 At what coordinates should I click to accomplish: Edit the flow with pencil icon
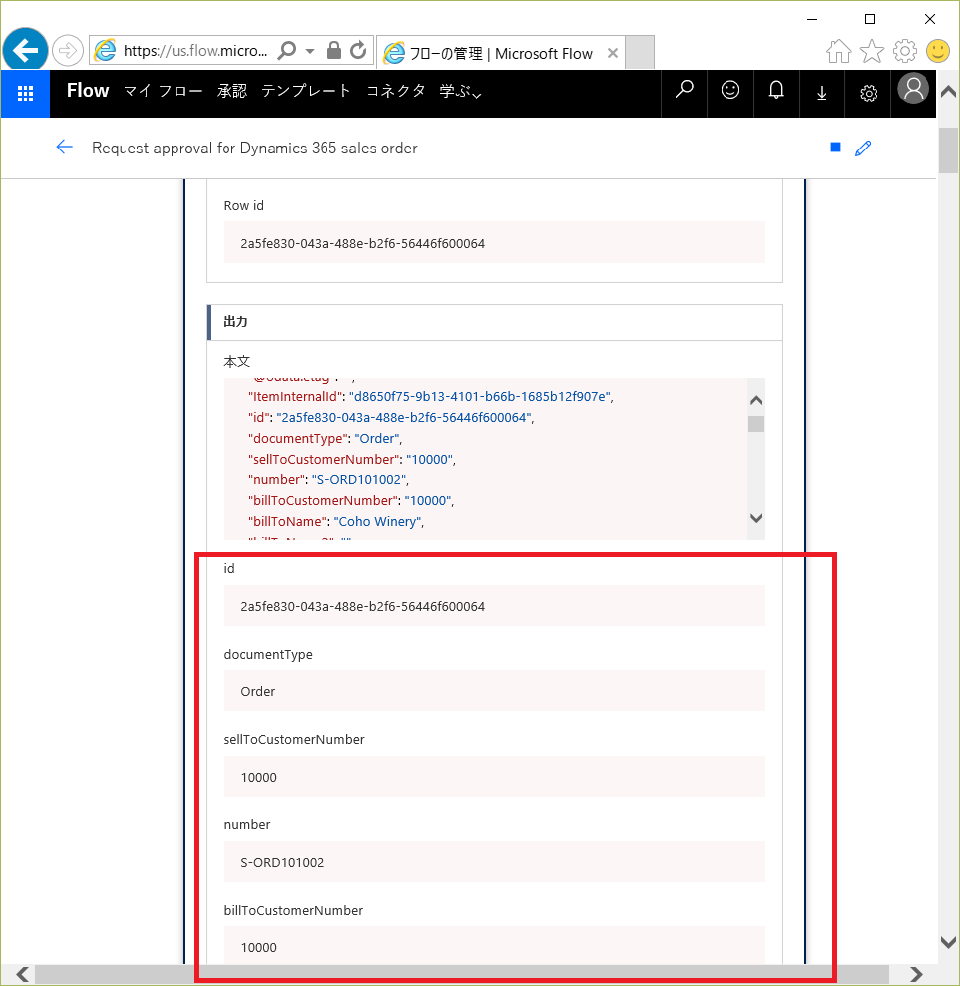coord(863,148)
